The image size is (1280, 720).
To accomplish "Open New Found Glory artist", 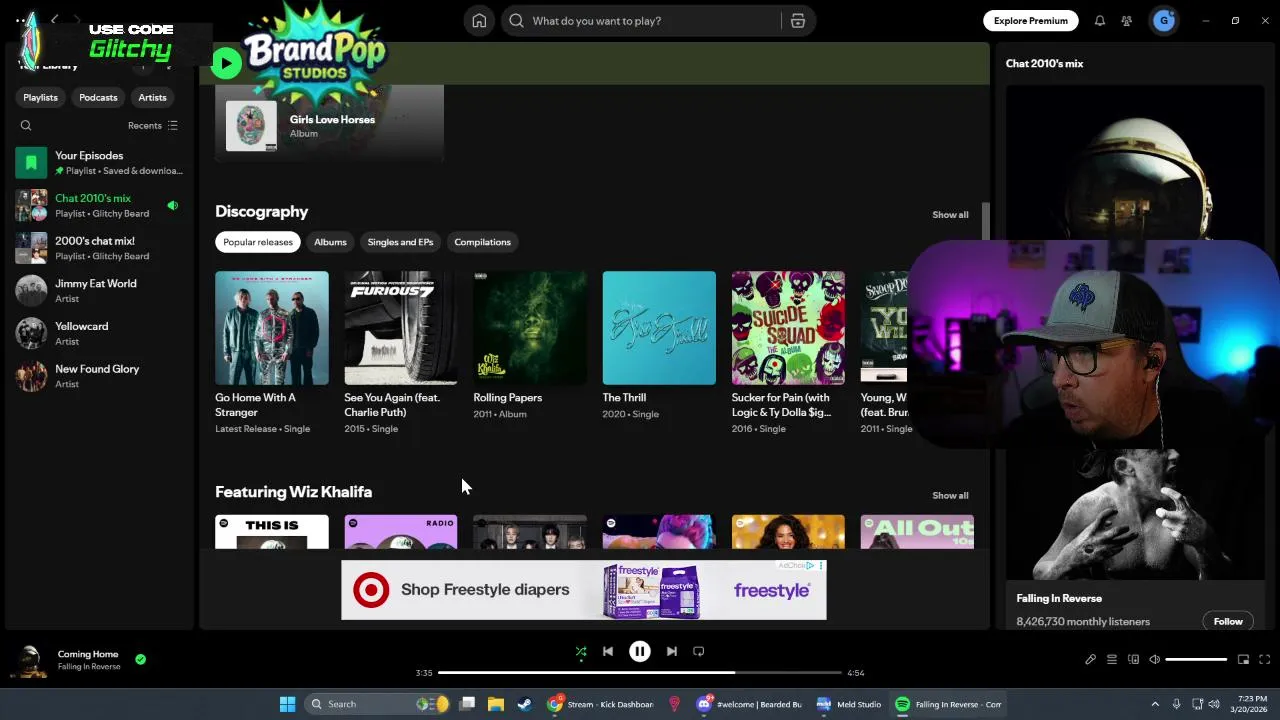I will coord(99,376).
